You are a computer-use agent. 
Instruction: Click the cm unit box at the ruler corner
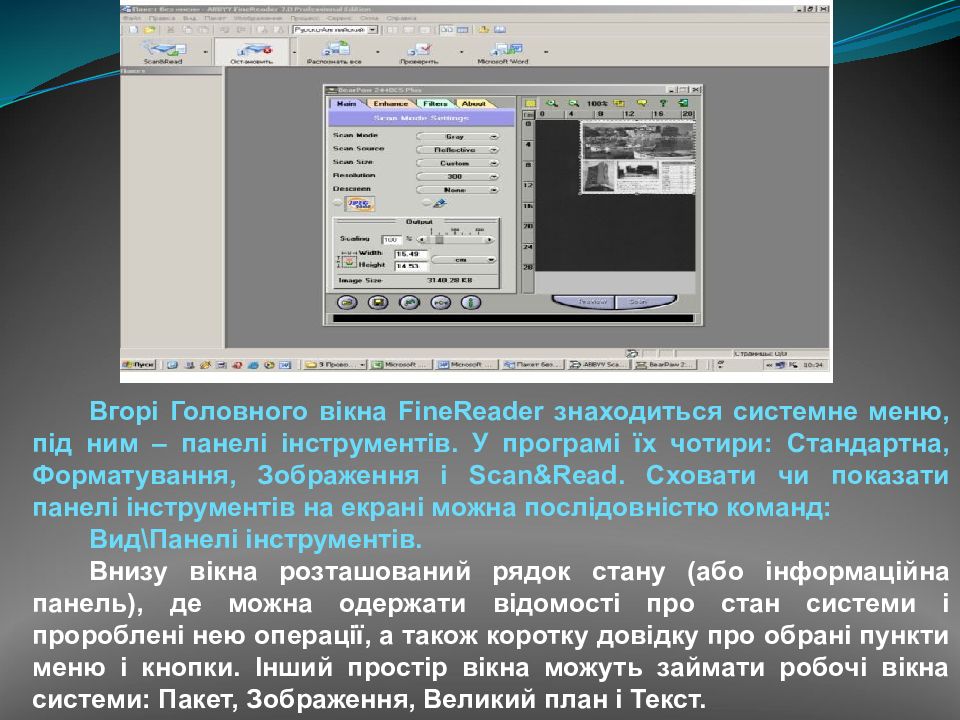pyautogui.click(x=528, y=114)
